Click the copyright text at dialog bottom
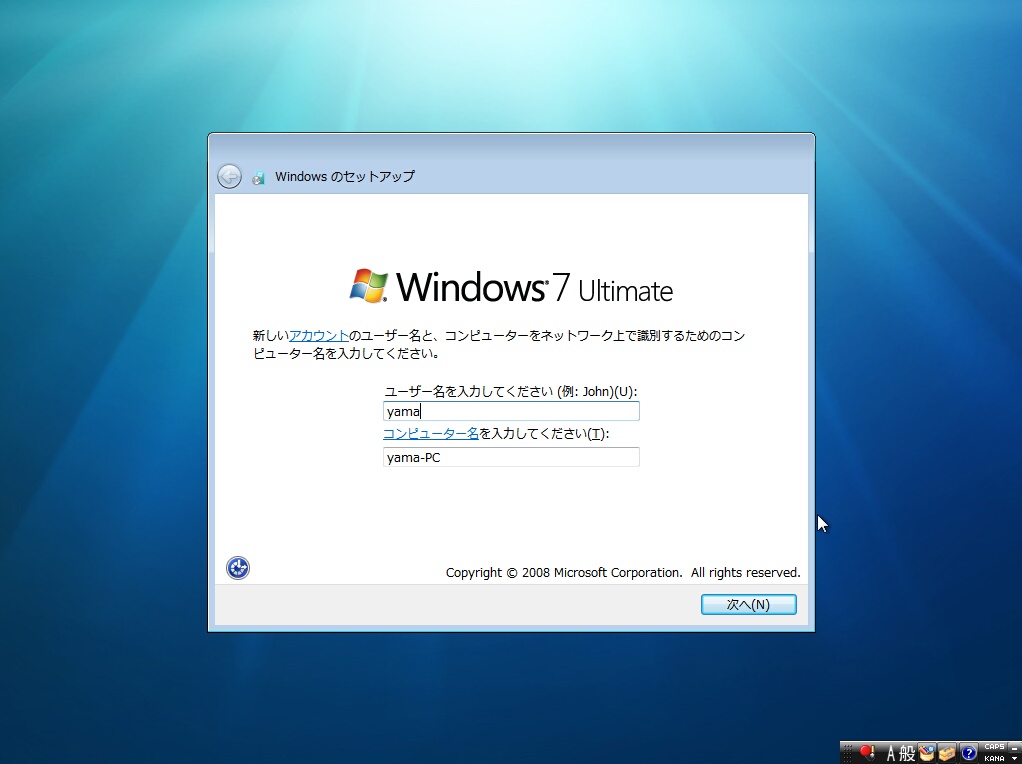The image size is (1022, 764). (623, 572)
